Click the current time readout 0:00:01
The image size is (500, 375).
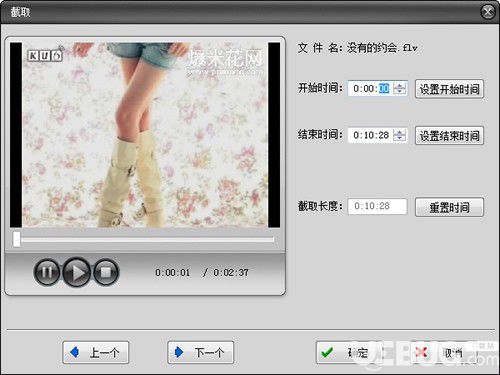172,273
